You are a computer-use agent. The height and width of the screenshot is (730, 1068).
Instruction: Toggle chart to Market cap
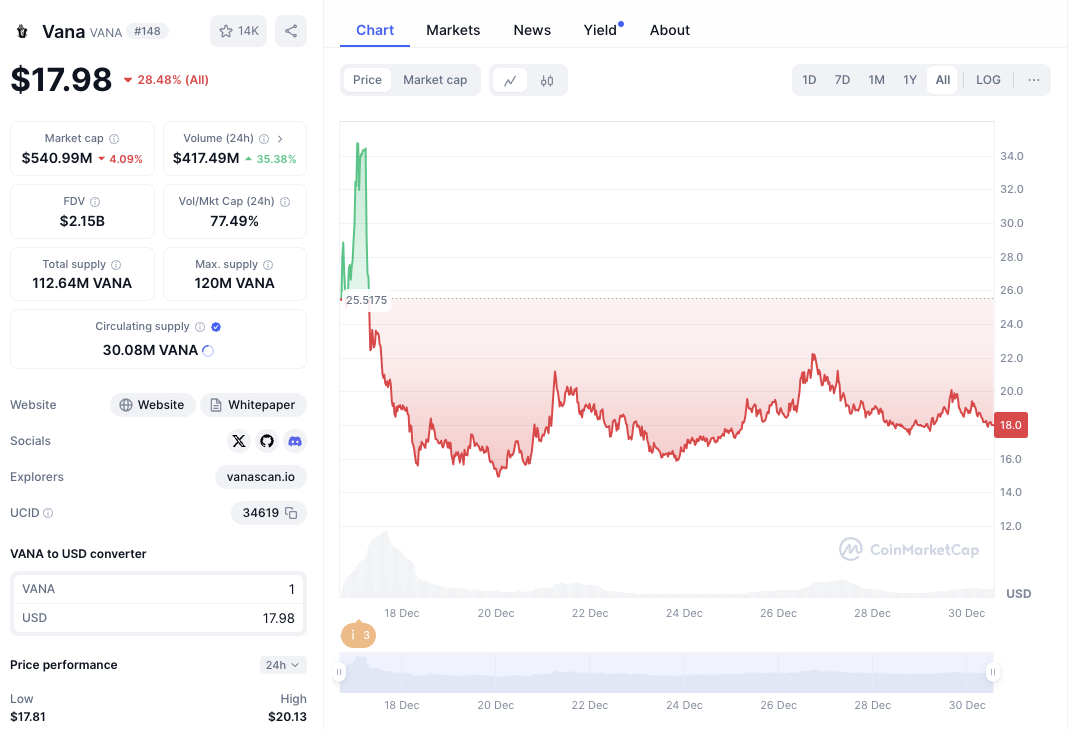point(435,80)
